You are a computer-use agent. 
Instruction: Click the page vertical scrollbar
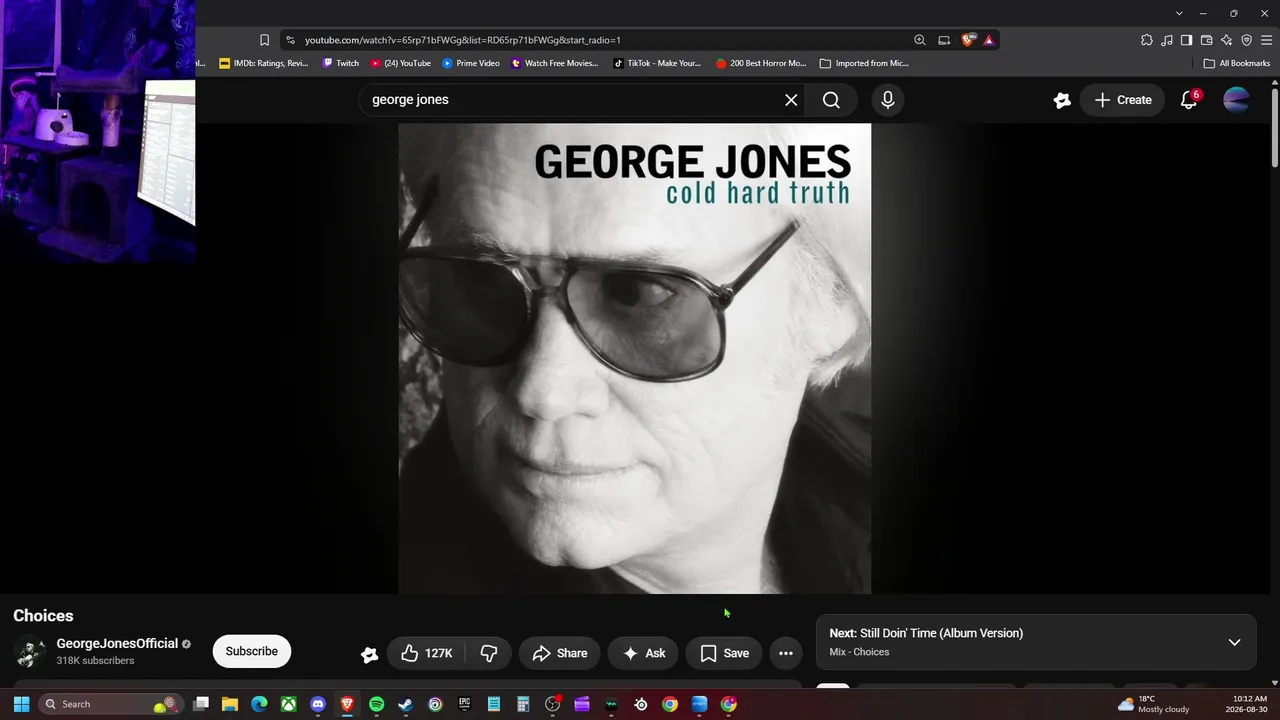click(1274, 130)
